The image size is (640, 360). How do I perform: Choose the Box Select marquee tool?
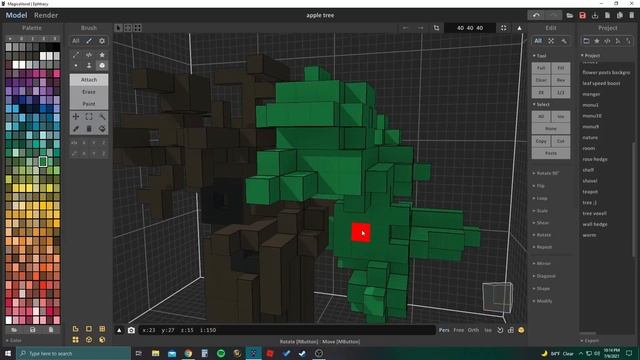[89, 117]
